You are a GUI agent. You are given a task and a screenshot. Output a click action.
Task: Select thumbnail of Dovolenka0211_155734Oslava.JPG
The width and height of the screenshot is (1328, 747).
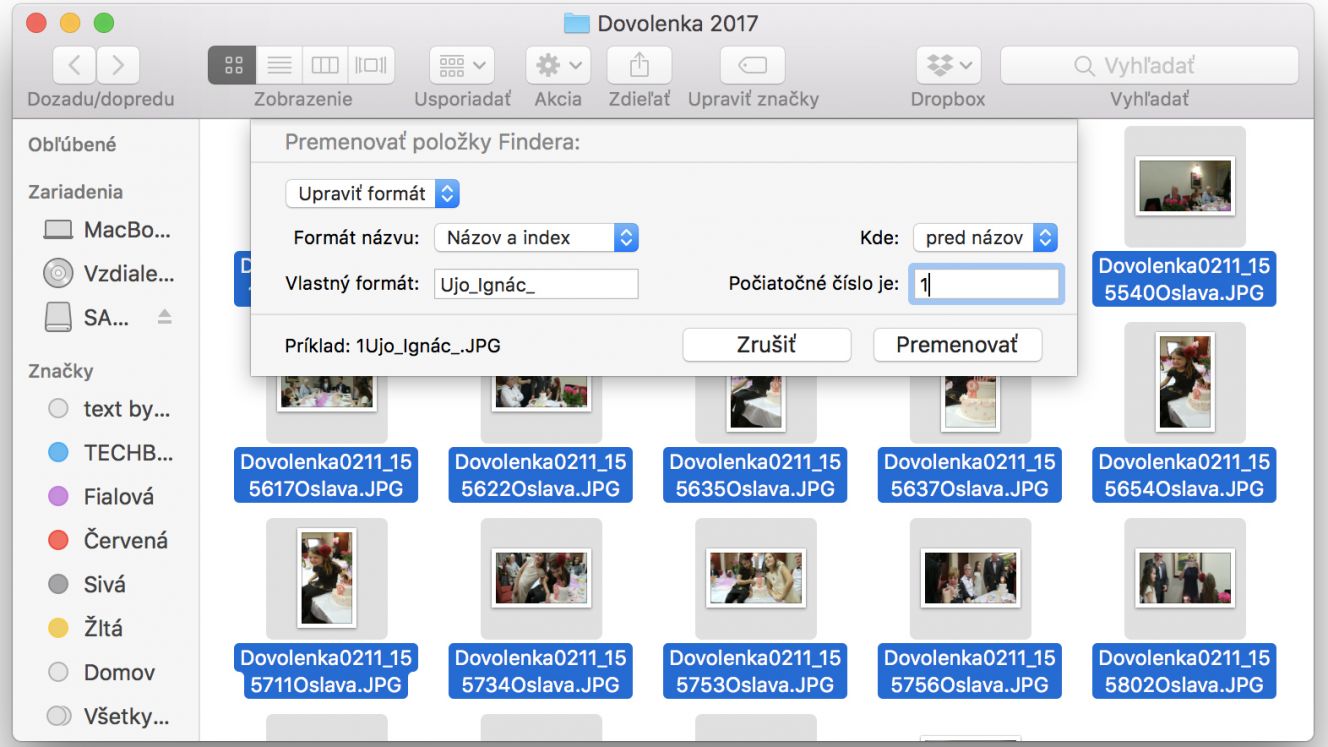coord(541,578)
